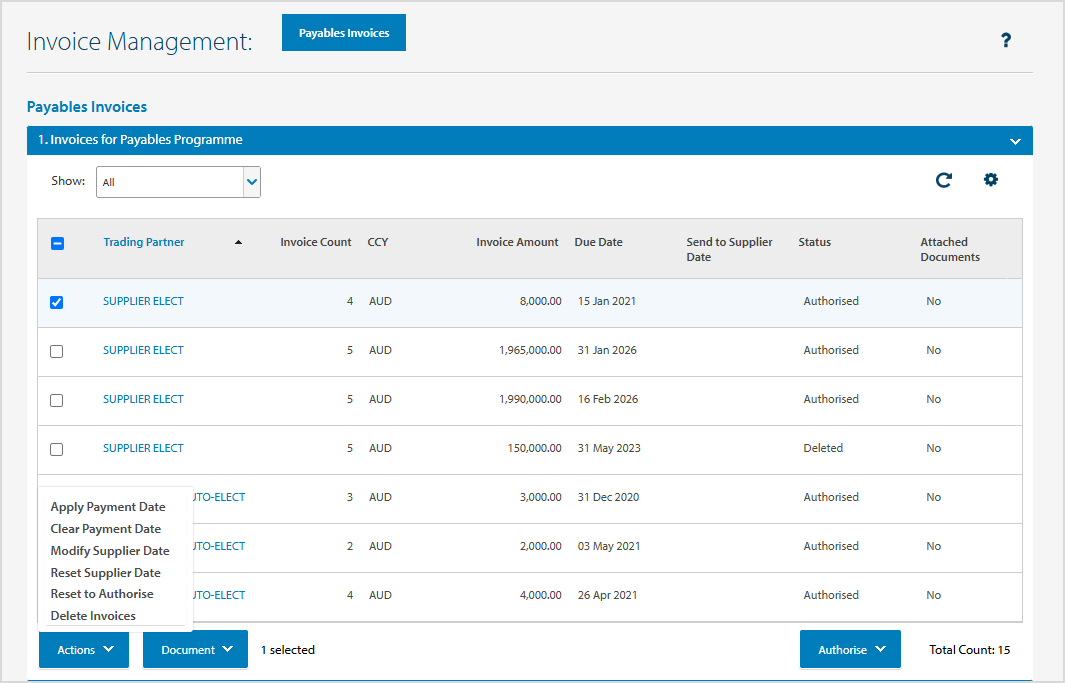Open the help question mark icon
Screen dimensions: 1065x683
(1006, 41)
